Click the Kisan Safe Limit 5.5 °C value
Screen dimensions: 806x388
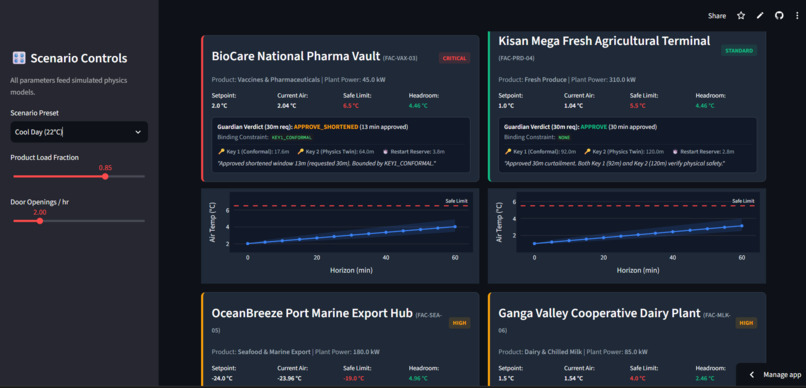[x=637, y=105]
